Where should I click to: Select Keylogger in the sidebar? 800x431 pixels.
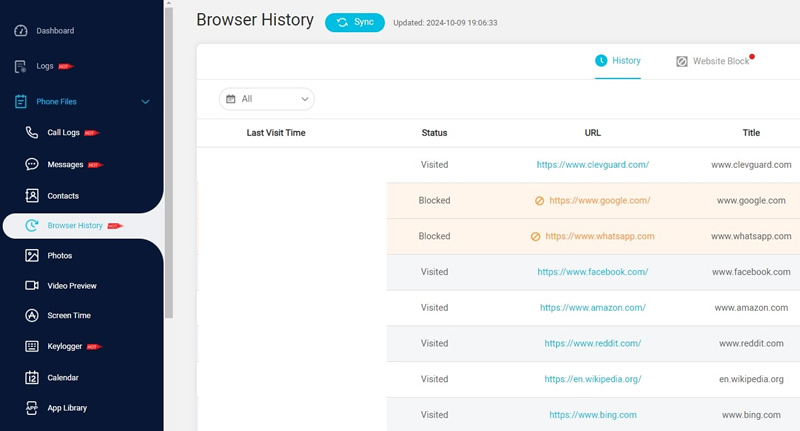[65, 346]
